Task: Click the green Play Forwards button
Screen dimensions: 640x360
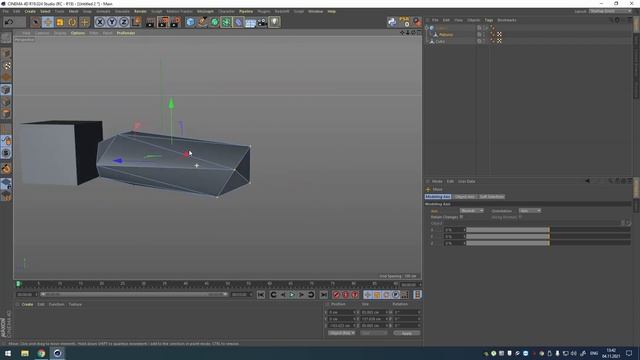Action: coord(292,295)
